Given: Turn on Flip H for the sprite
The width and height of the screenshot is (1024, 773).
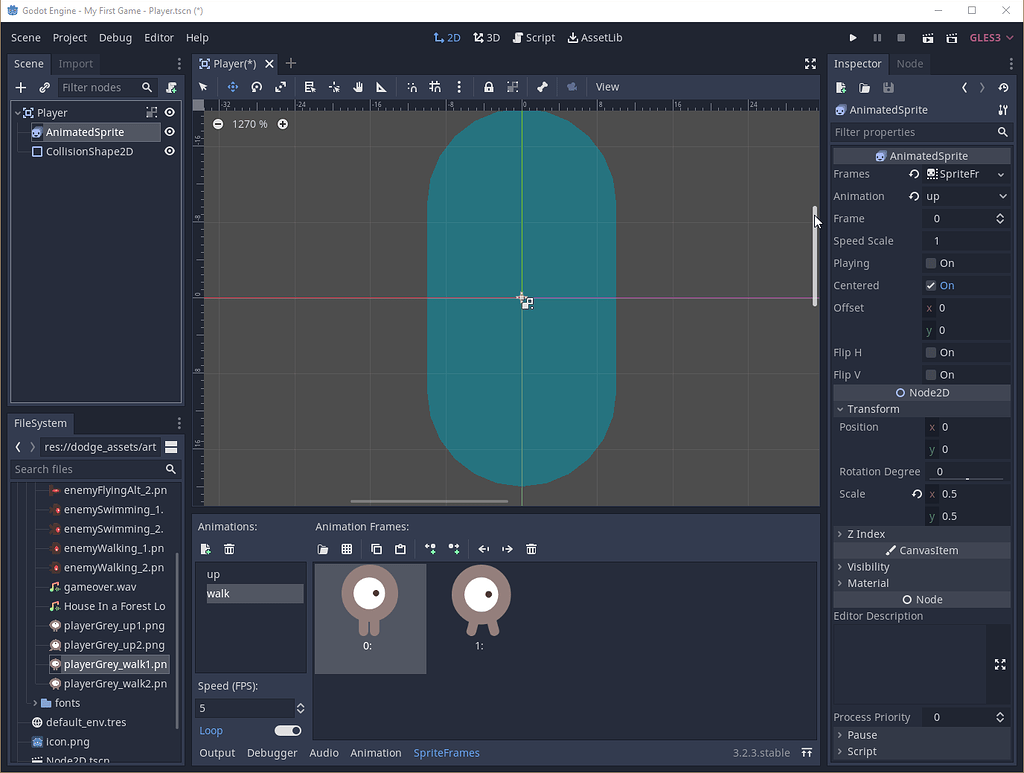Looking at the screenshot, I should tap(932, 352).
